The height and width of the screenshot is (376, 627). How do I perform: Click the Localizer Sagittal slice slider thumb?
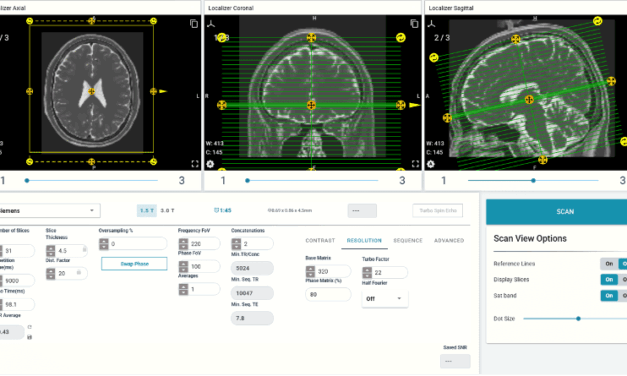coord(533,181)
